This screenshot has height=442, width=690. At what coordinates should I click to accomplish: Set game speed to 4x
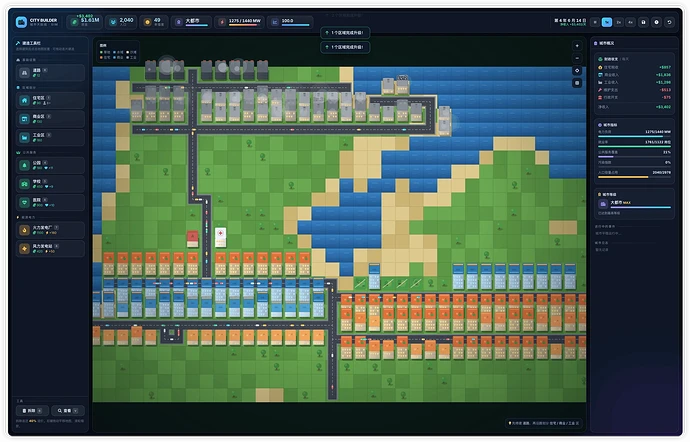tap(631, 22)
